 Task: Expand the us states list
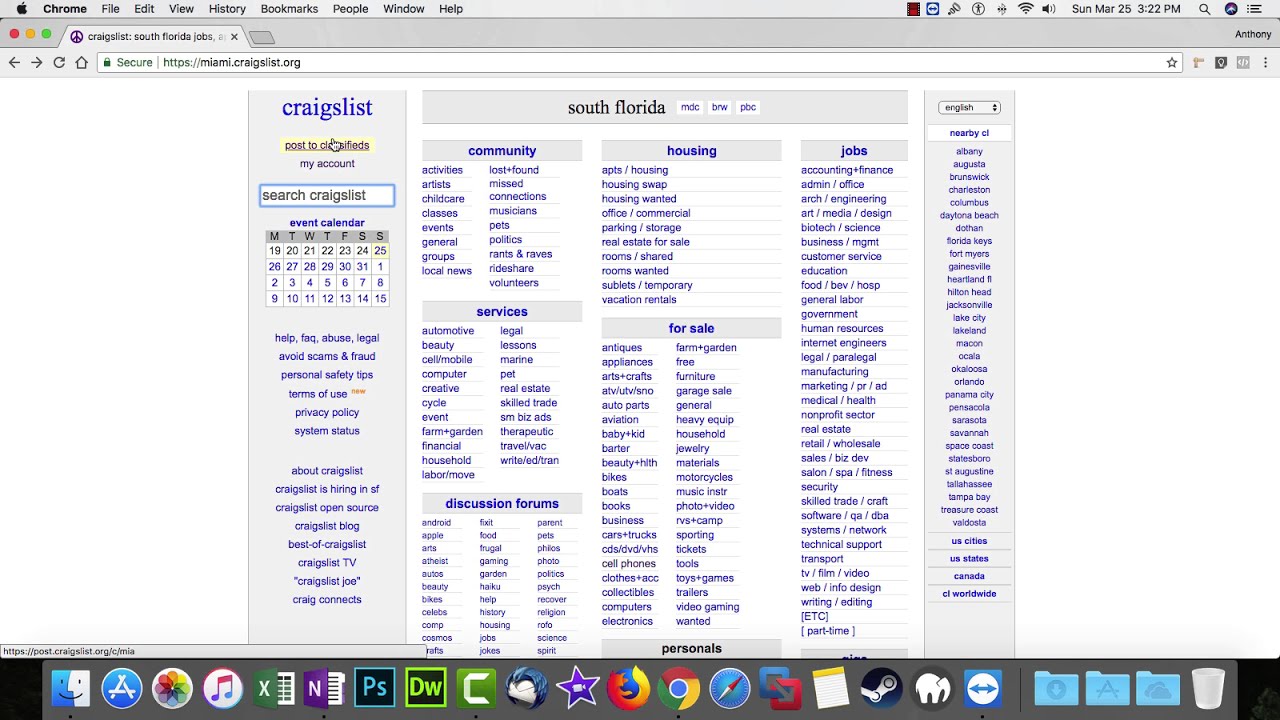point(969,559)
